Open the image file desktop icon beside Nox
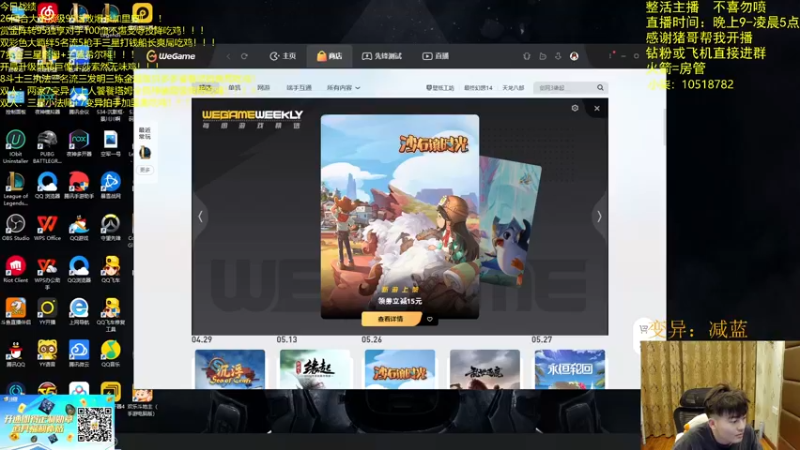 (x=110, y=143)
